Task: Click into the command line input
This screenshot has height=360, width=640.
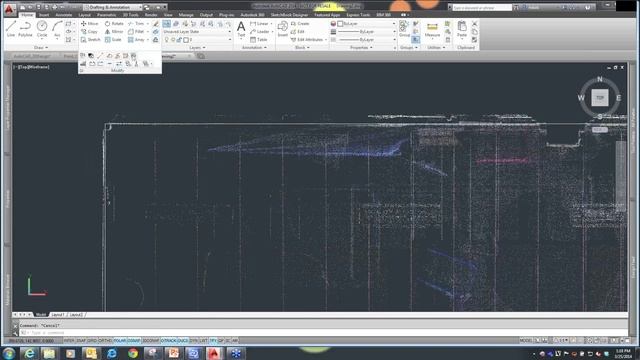Action: coord(322,333)
